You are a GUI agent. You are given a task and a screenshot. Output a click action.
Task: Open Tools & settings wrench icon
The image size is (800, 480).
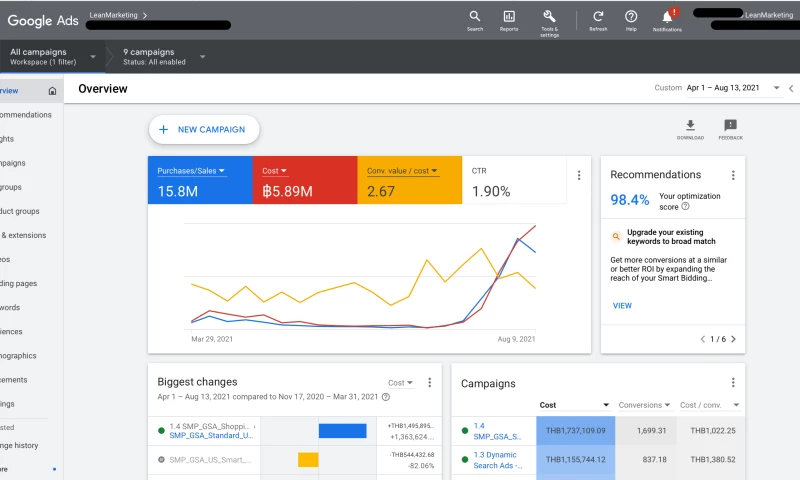pyautogui.click(x=549, y=16)
